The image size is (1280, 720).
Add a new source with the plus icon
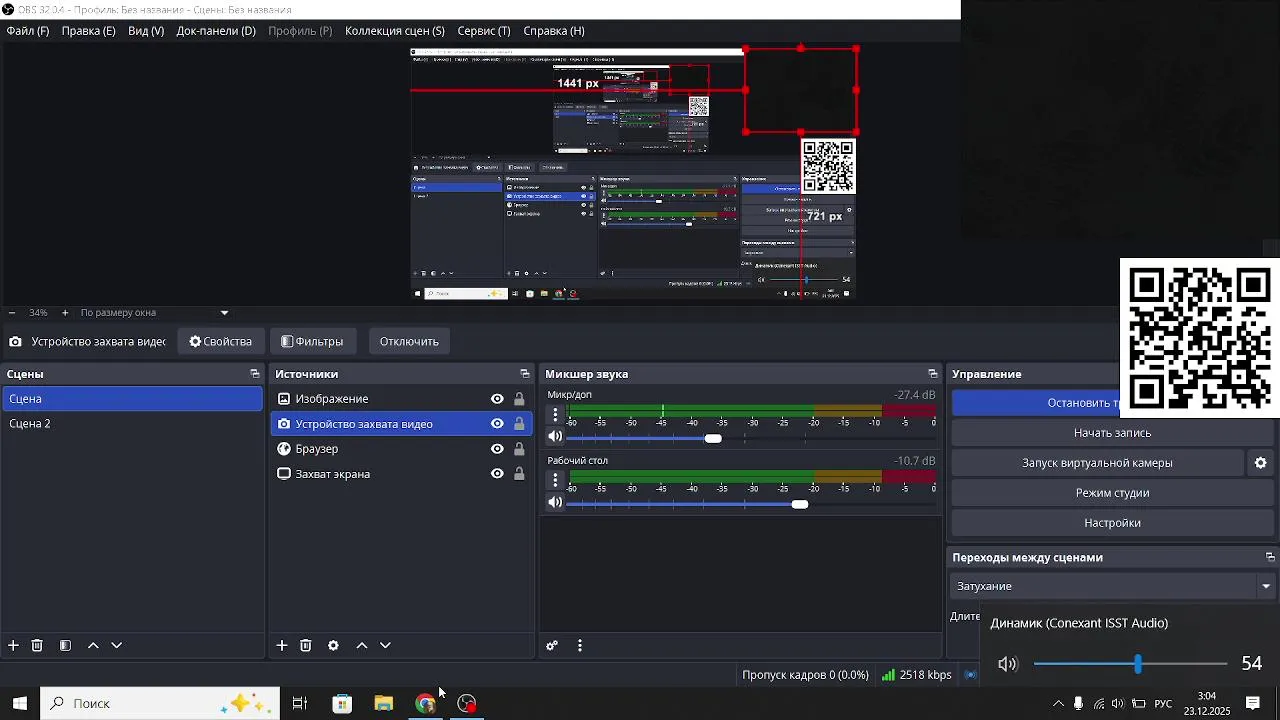click(x=282, y=646)
